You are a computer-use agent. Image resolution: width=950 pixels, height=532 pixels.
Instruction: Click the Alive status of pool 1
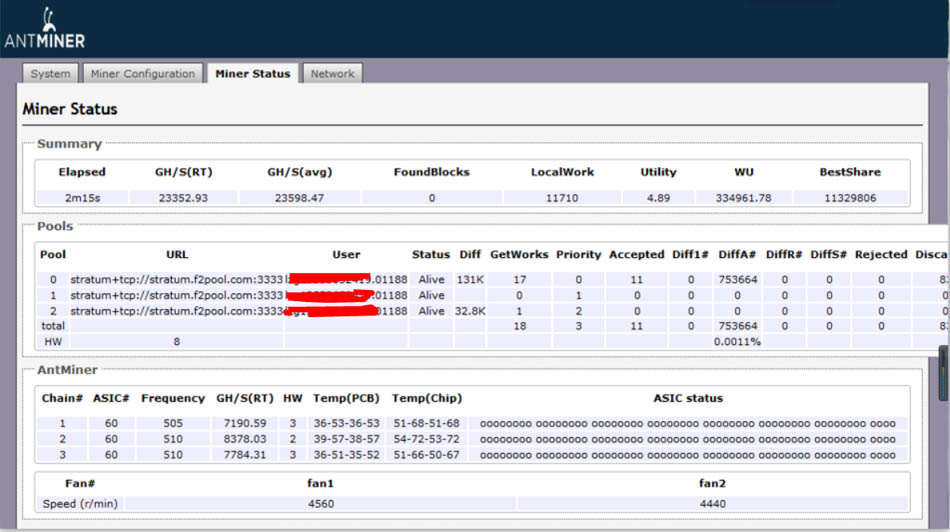pos(431,296)
